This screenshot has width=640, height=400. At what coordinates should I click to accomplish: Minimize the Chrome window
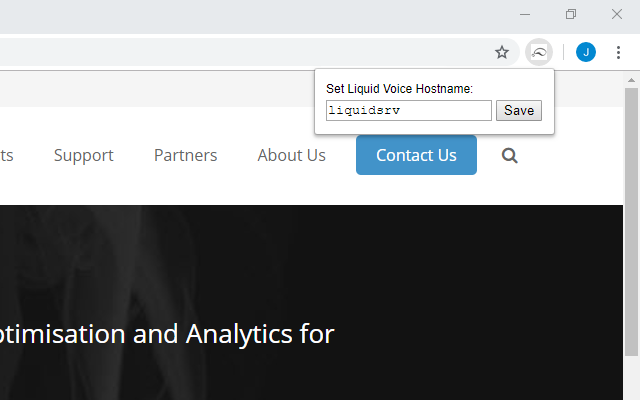[526, 14]
